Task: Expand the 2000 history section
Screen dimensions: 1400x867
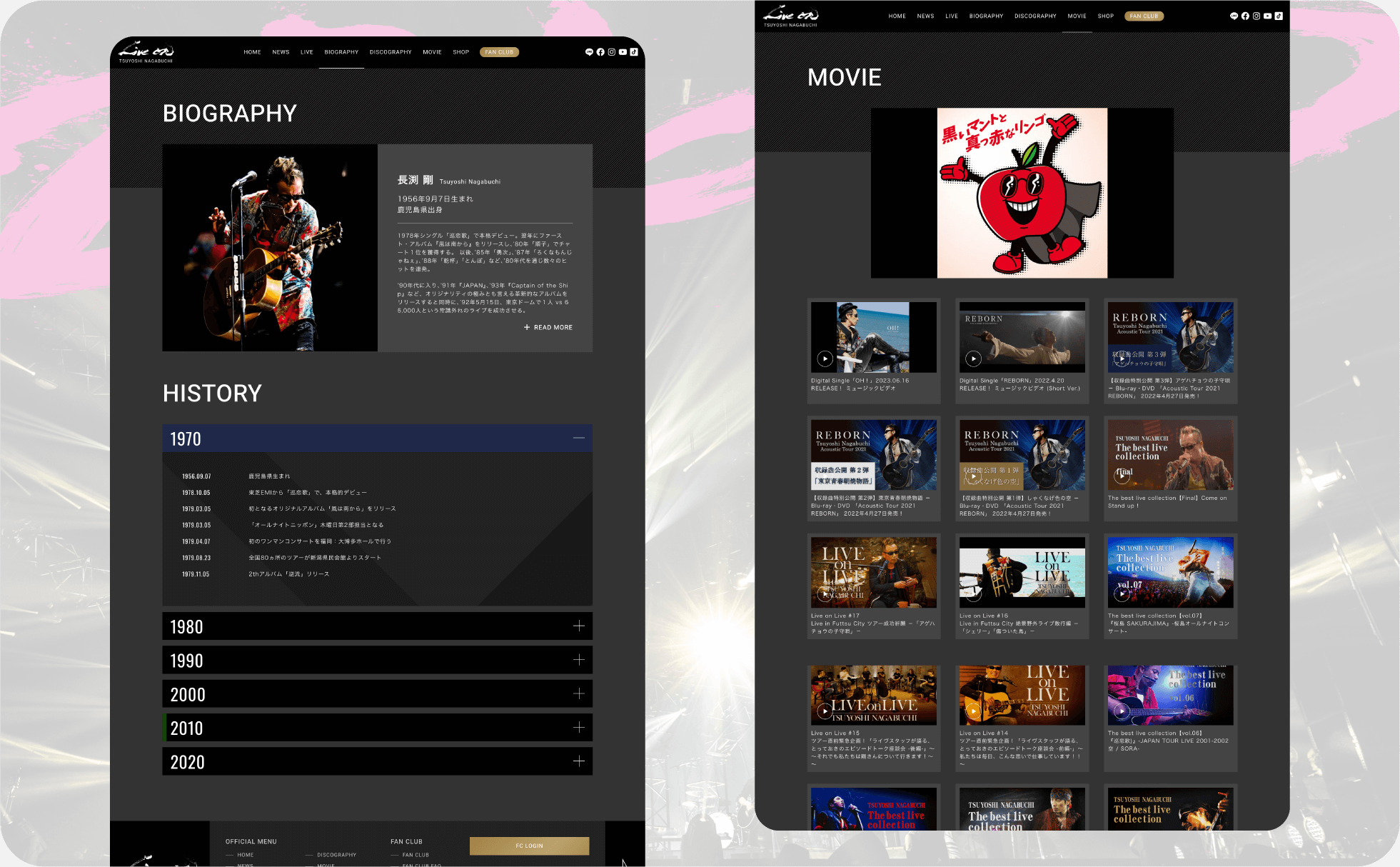Action: tap(578, 693)
